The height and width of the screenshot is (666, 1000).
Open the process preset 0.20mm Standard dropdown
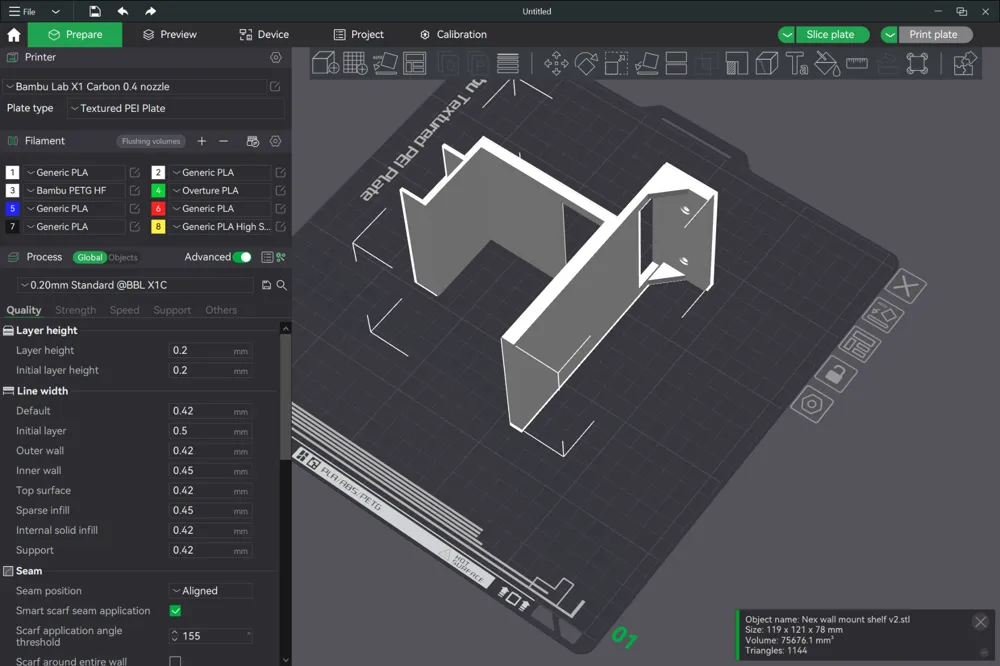[137, 285]
